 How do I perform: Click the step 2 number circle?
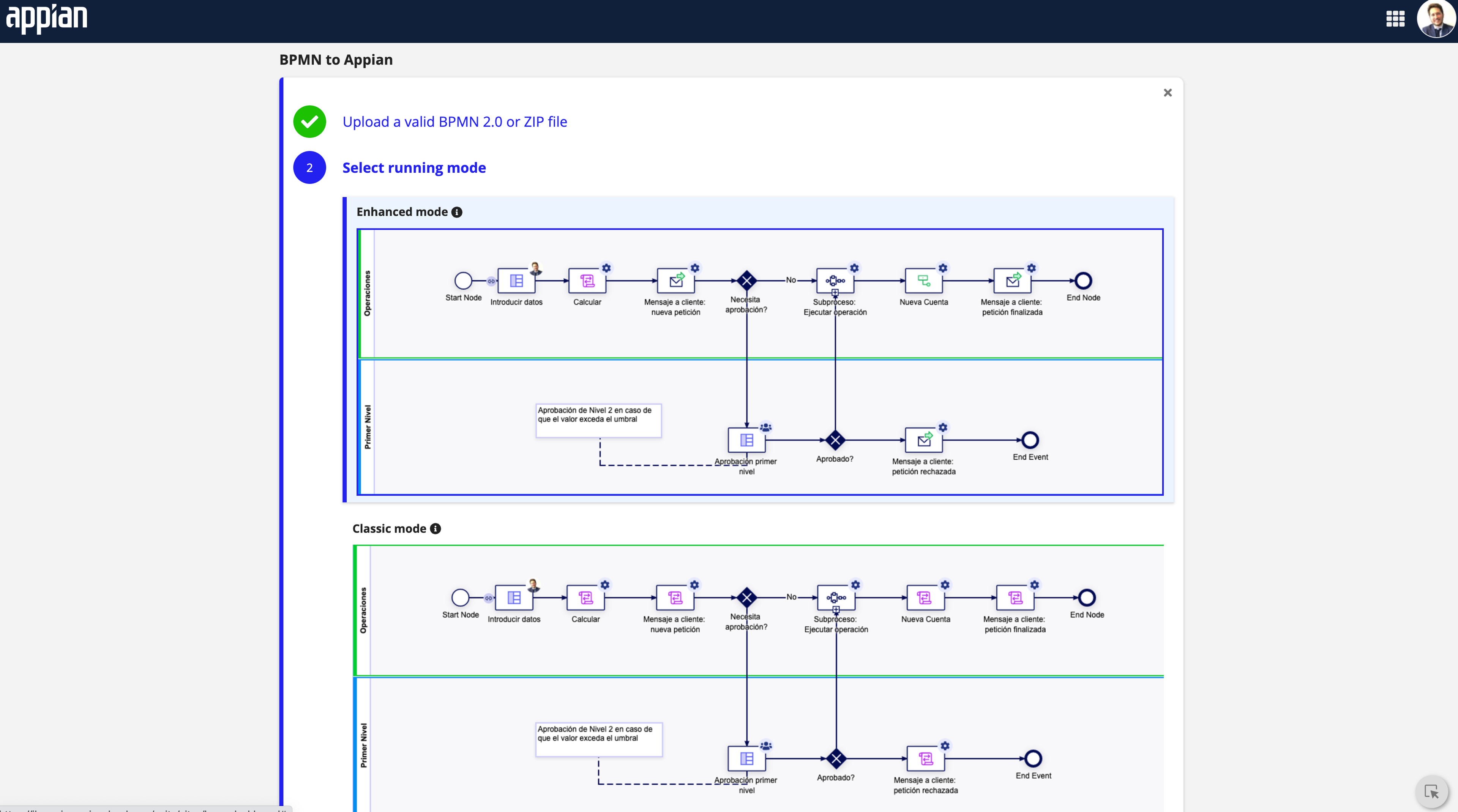(x=309, y=167)
